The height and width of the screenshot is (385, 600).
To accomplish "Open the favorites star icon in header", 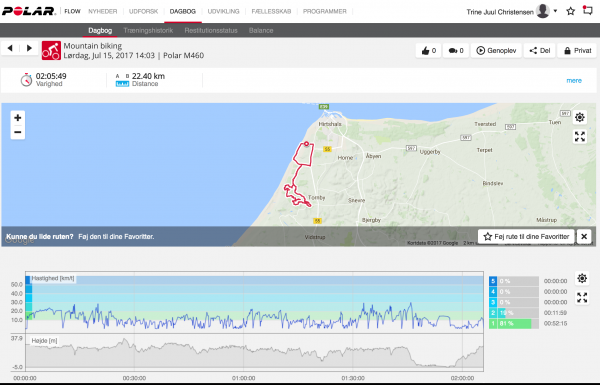I will click(571, 11).
